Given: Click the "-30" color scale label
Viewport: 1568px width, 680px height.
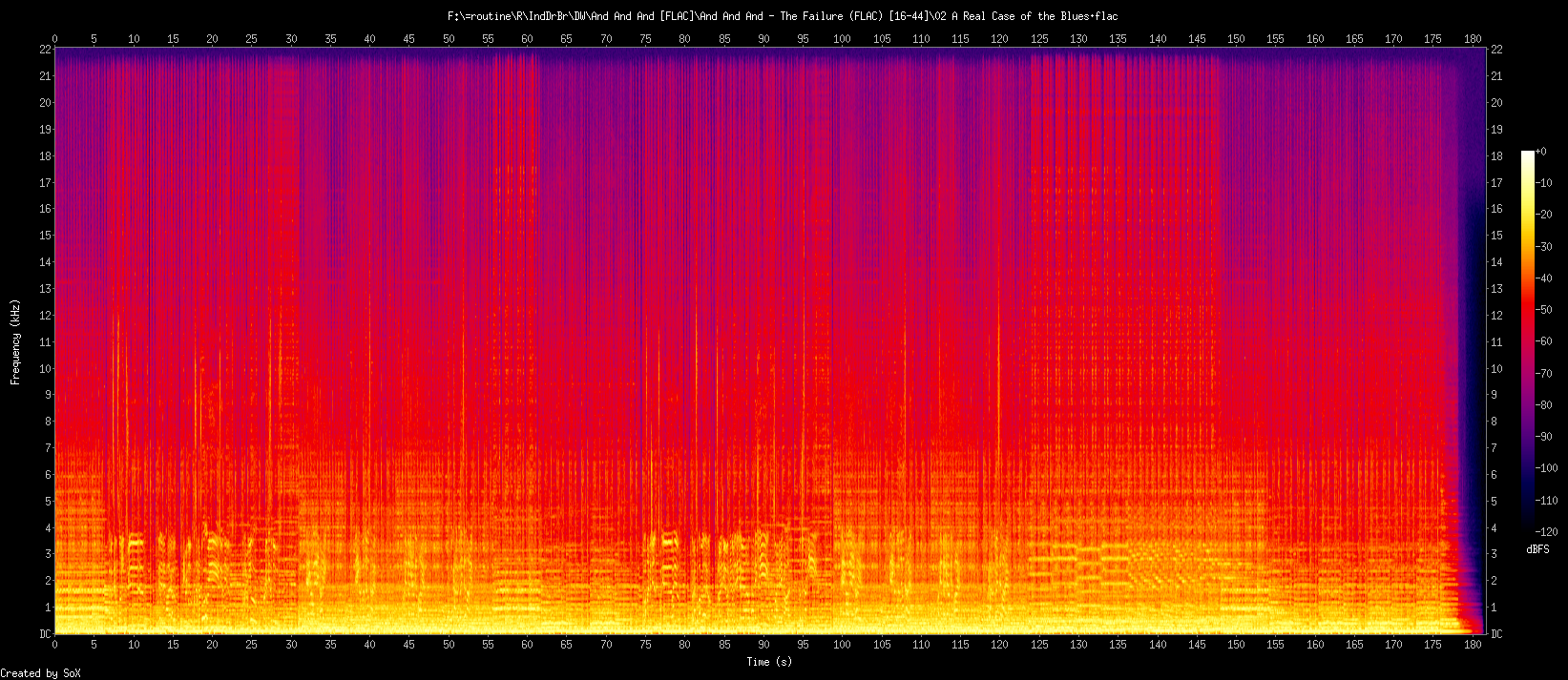Looking at the screenshot, I should [1545, 247].
